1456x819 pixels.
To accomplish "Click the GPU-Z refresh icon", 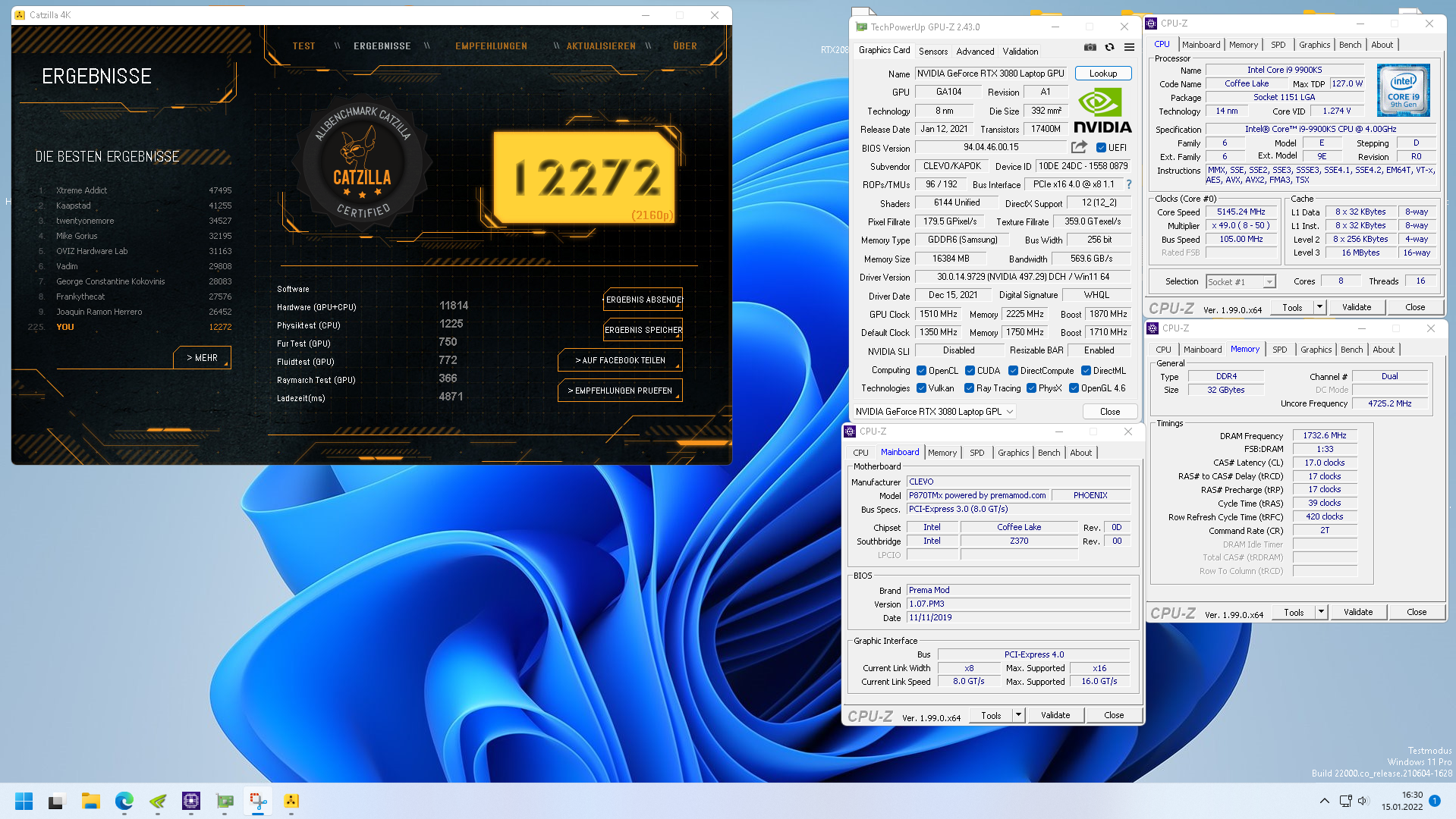I will coord(1109,47).
